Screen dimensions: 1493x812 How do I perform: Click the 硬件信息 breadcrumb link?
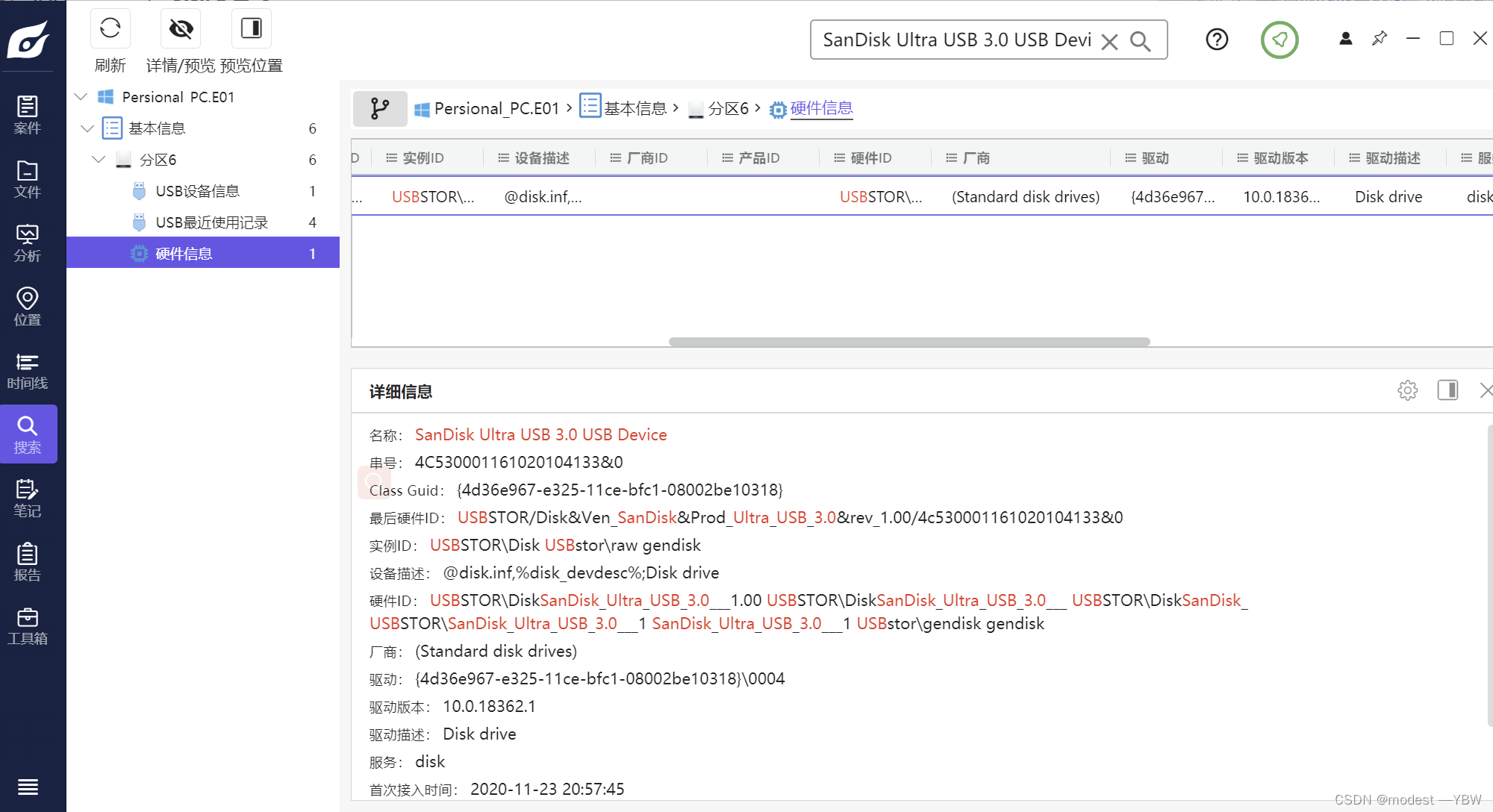click(821, 109)
